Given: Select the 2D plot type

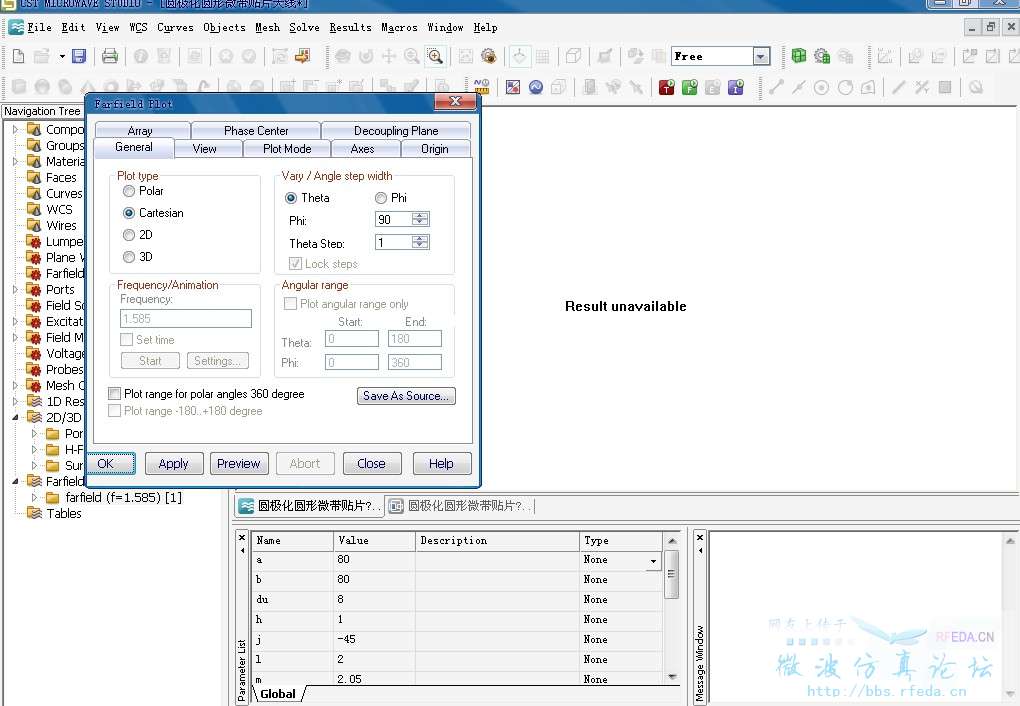Looking at the screenshot, I should [129, 235].
